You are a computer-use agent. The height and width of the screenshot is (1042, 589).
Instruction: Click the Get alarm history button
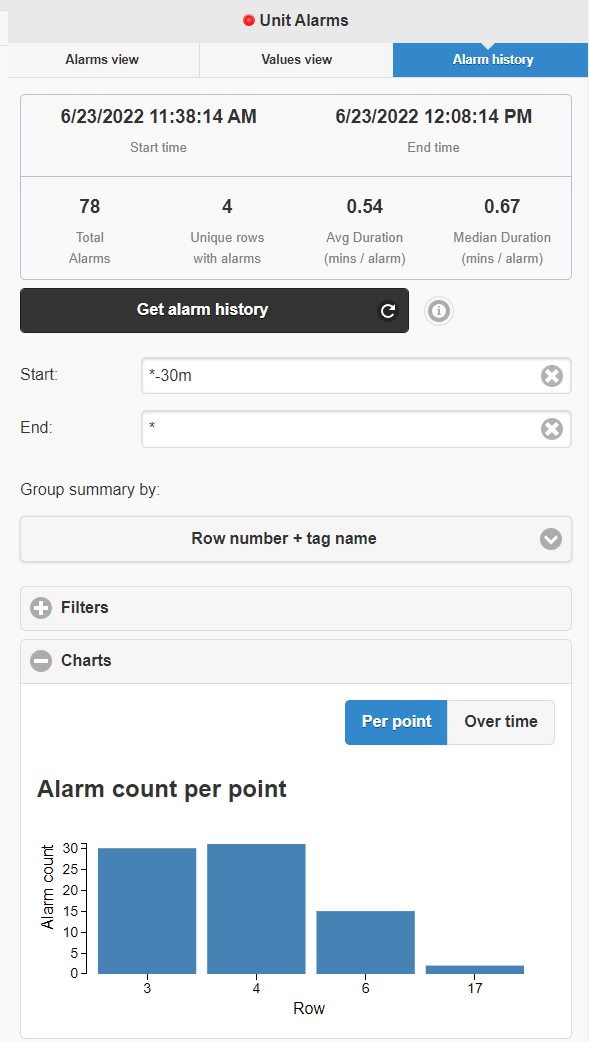pyautogui.click(x=214, y=310)
